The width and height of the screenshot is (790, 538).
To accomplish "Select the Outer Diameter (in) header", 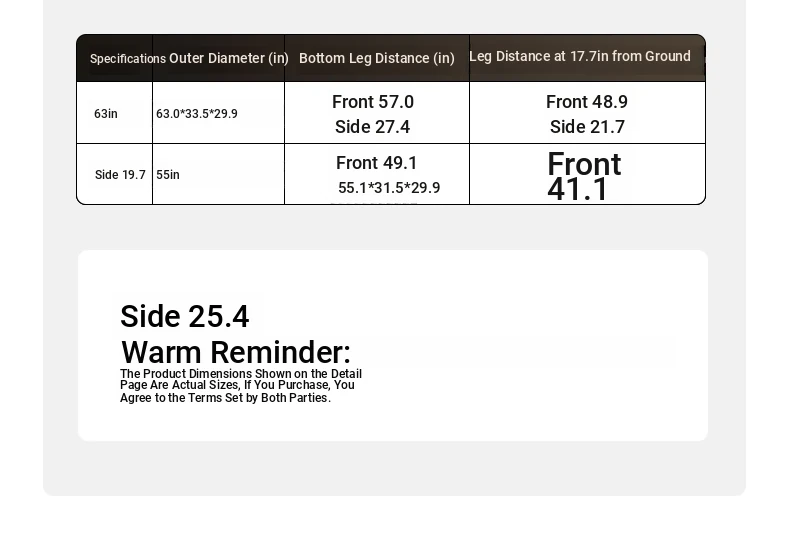I will pyautogui.click(x=229, y=58).
